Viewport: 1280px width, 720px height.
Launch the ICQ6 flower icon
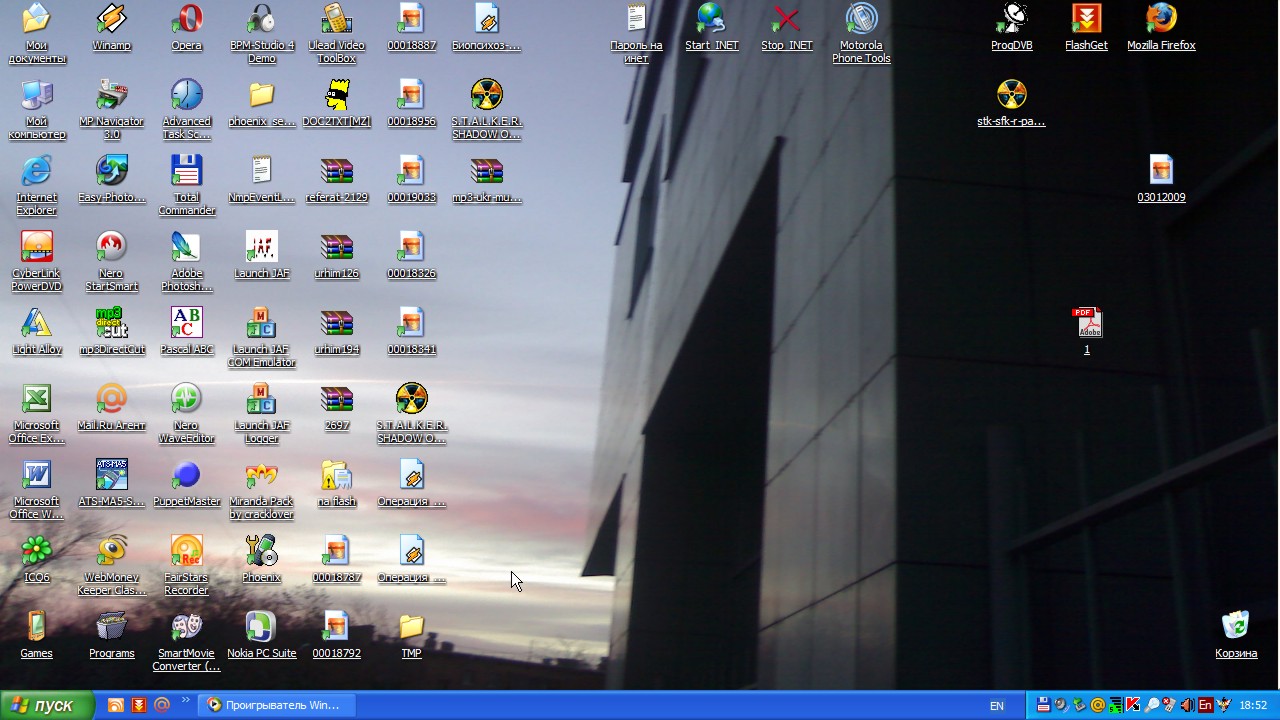point(36,558)
